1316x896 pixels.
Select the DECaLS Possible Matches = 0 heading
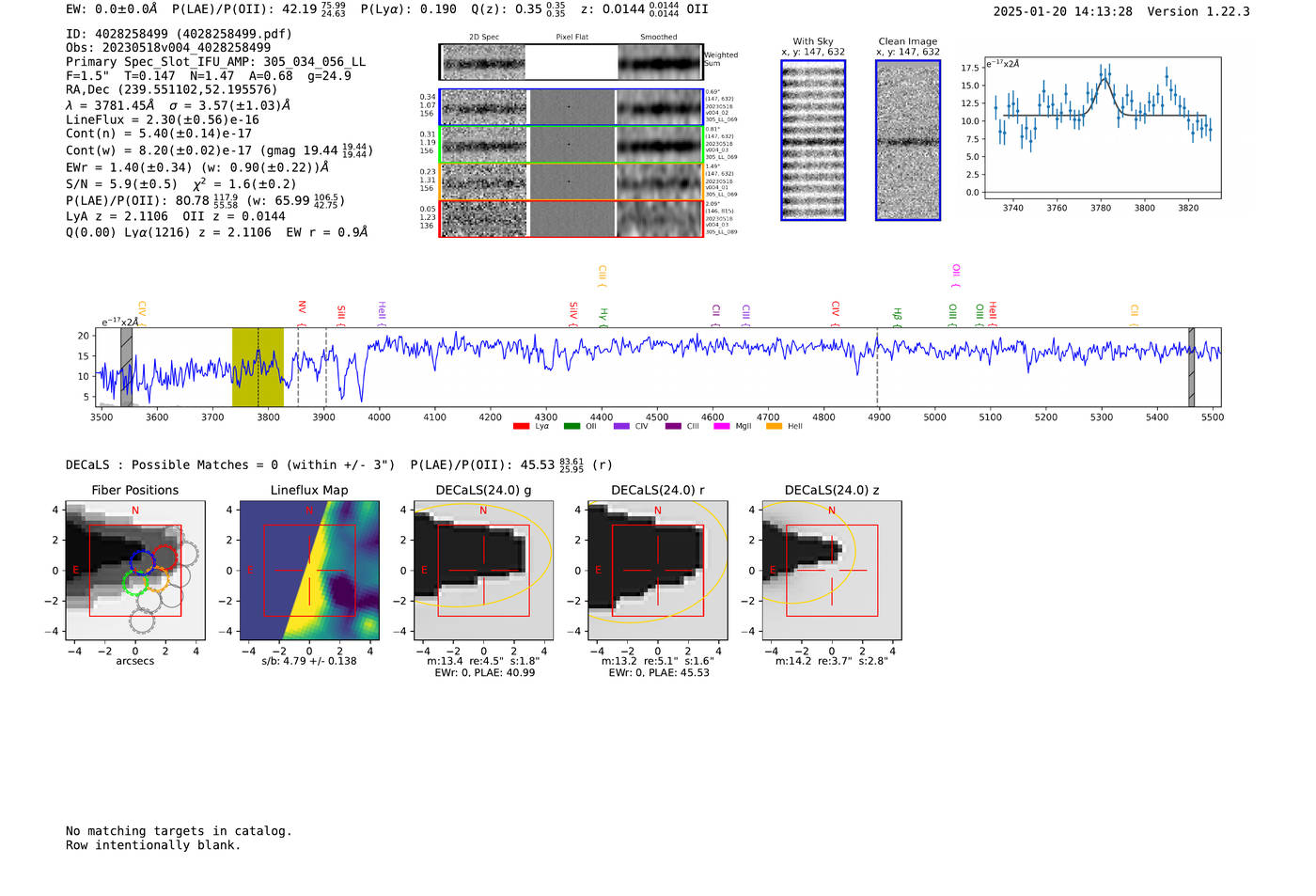(230, 464)
